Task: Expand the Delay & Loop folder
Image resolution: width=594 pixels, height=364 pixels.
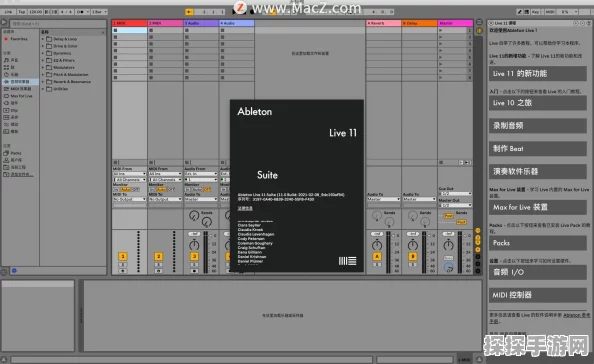Action: (43, 39)
